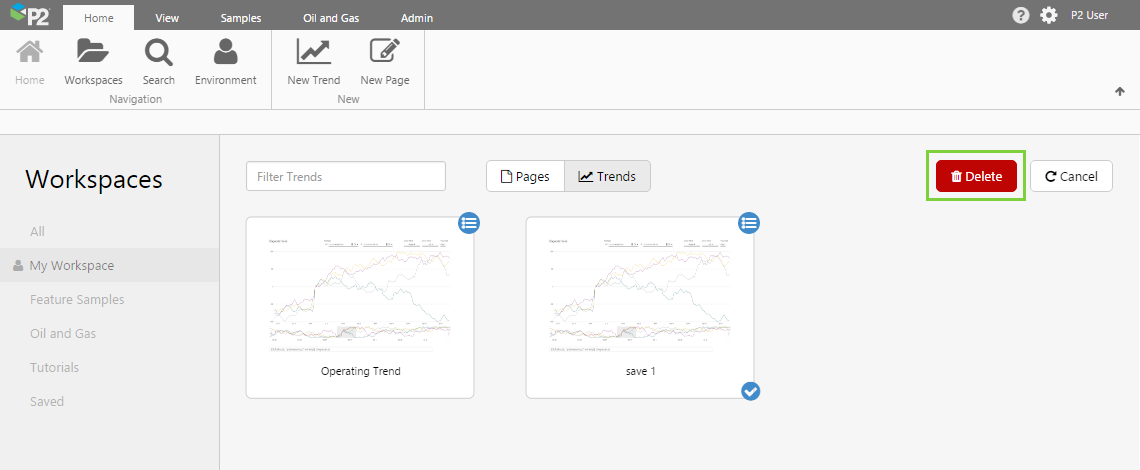
Task: Click the Search magnifier icon
Action: pos(158,52)
